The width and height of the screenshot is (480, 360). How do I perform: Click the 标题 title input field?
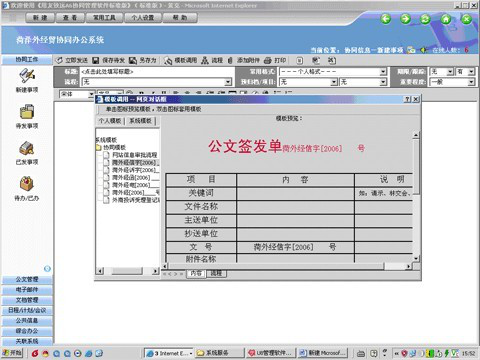157,72
